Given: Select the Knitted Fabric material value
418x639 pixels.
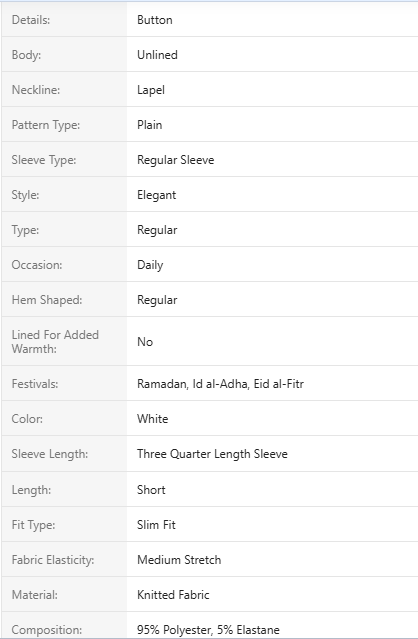Looking at the screenshot, I should pos(173,595).
